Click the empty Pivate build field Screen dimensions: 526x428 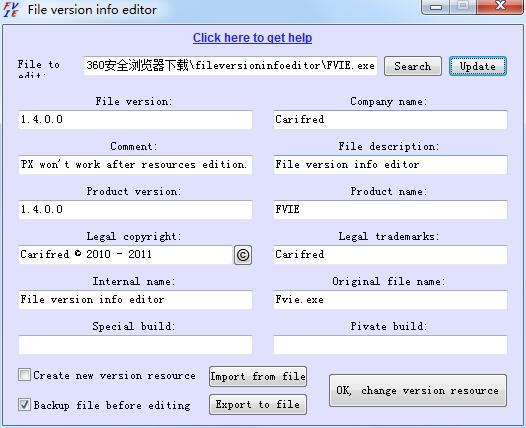390,344
